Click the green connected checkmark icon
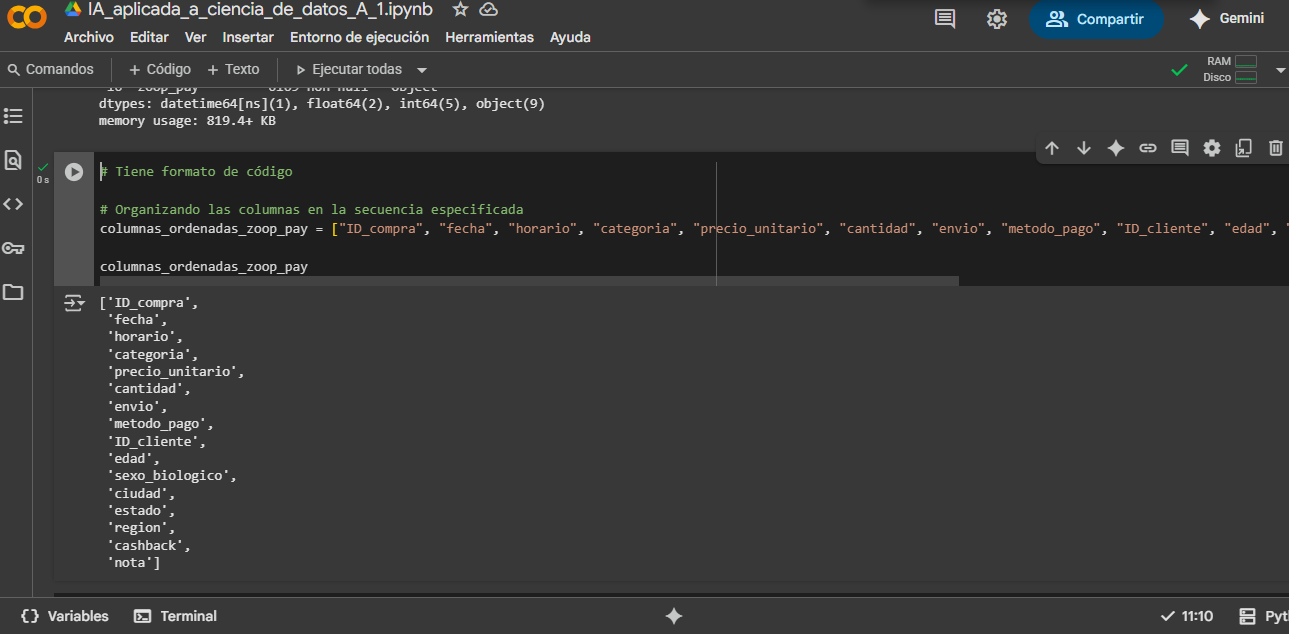This screenshot has height=634, width=1289. [x=1180, y=70]
